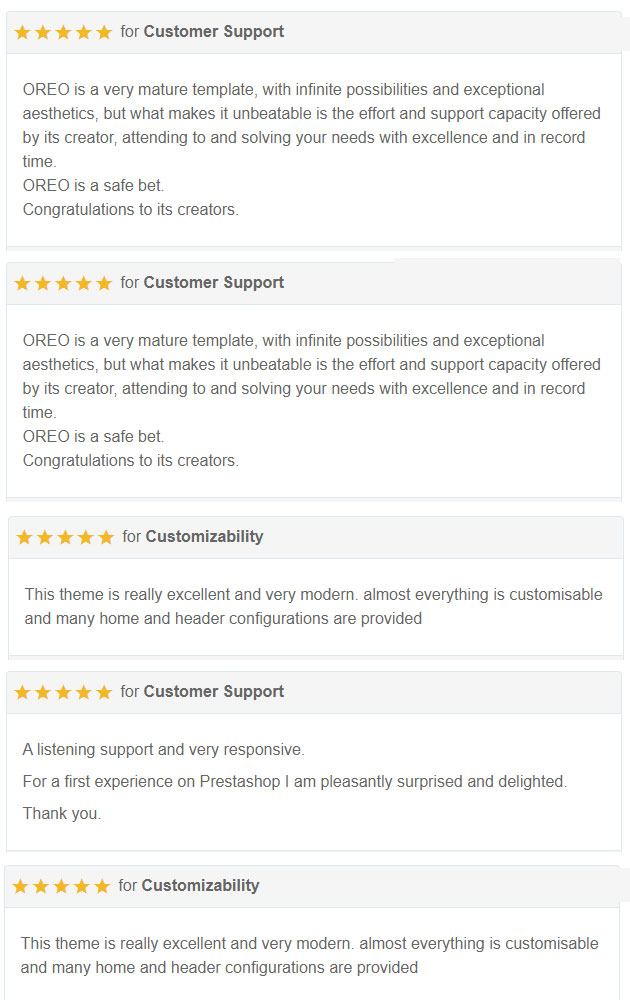Click the first star of the last Customizability review
Viewport: 630px width, 1000px height.
coord(20,886)
